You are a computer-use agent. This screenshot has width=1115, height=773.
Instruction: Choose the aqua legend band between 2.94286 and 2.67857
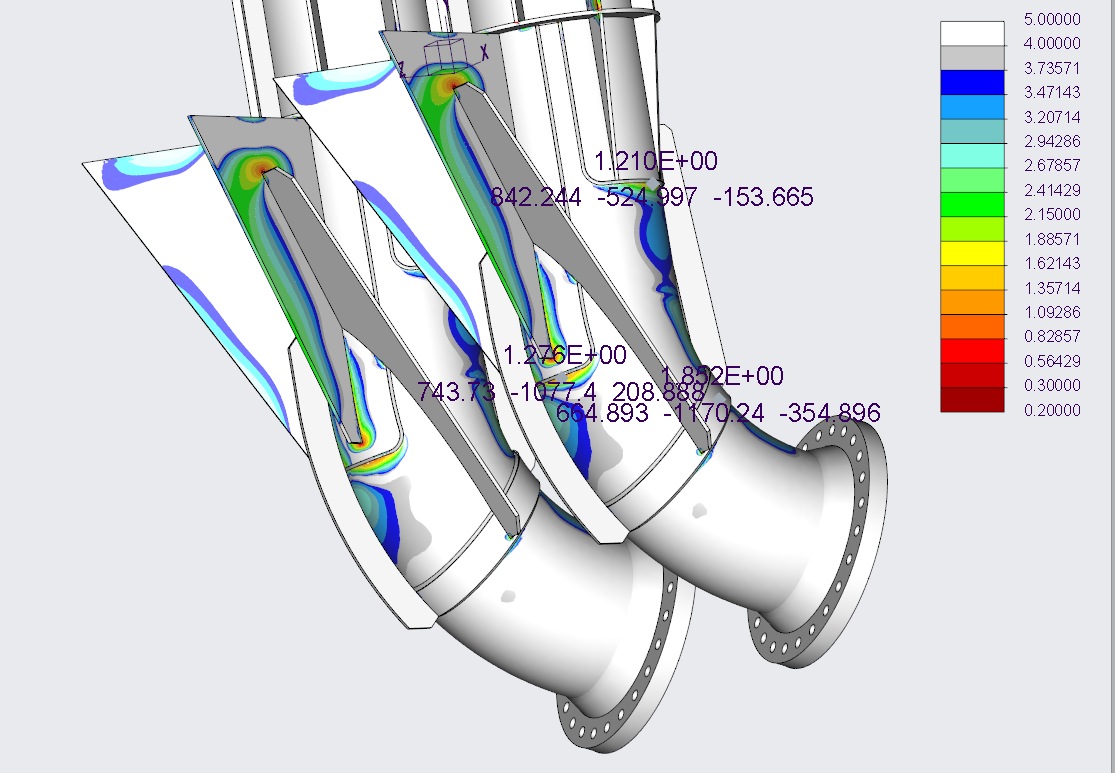click(x=972, y=156)
